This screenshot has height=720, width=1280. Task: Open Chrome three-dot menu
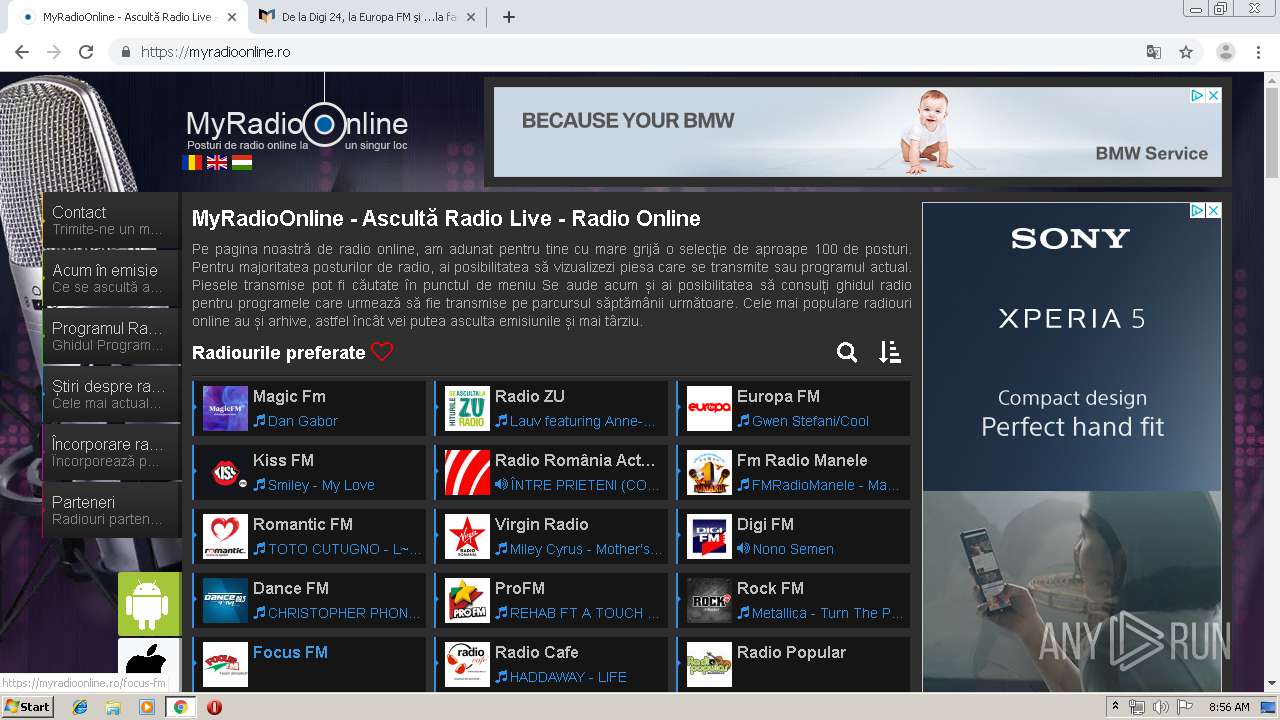click(x=1259, y=52)
